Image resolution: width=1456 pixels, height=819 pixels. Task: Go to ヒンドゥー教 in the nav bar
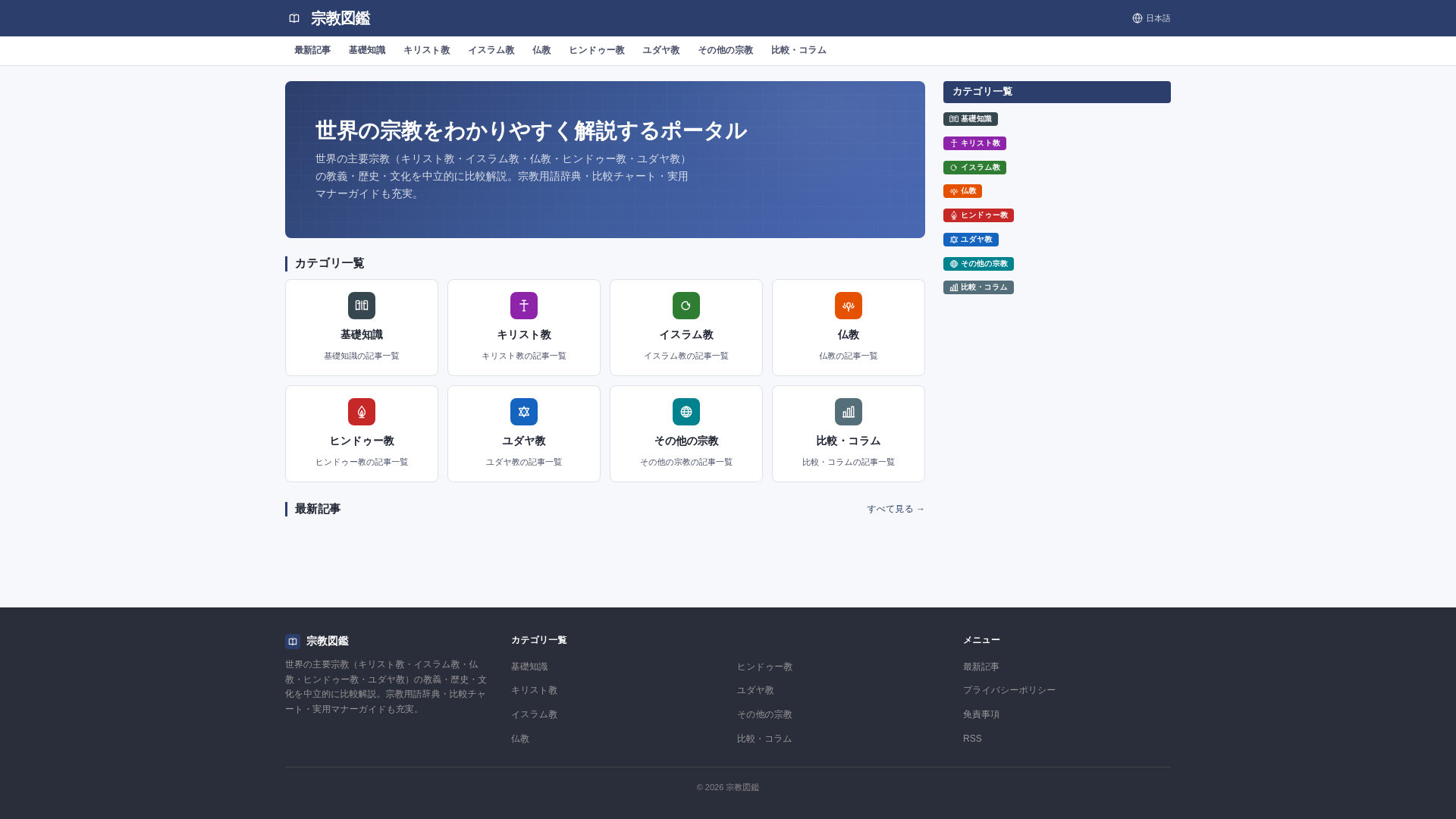[x=597, y=50]
